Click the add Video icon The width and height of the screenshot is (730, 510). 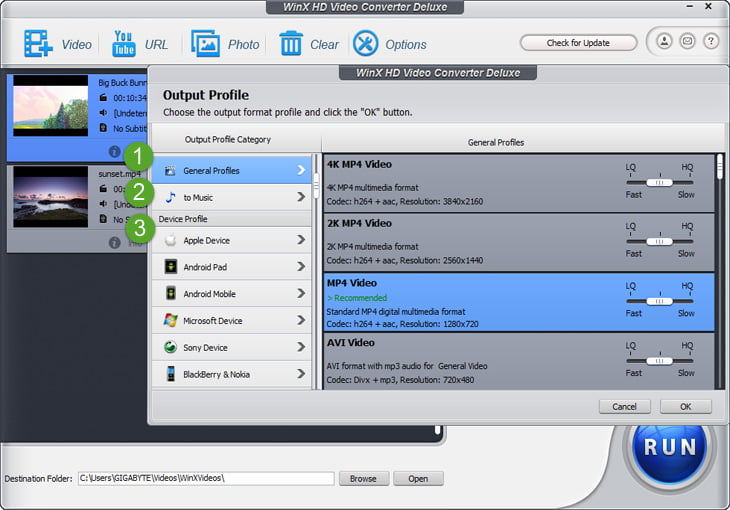[39, 44]
